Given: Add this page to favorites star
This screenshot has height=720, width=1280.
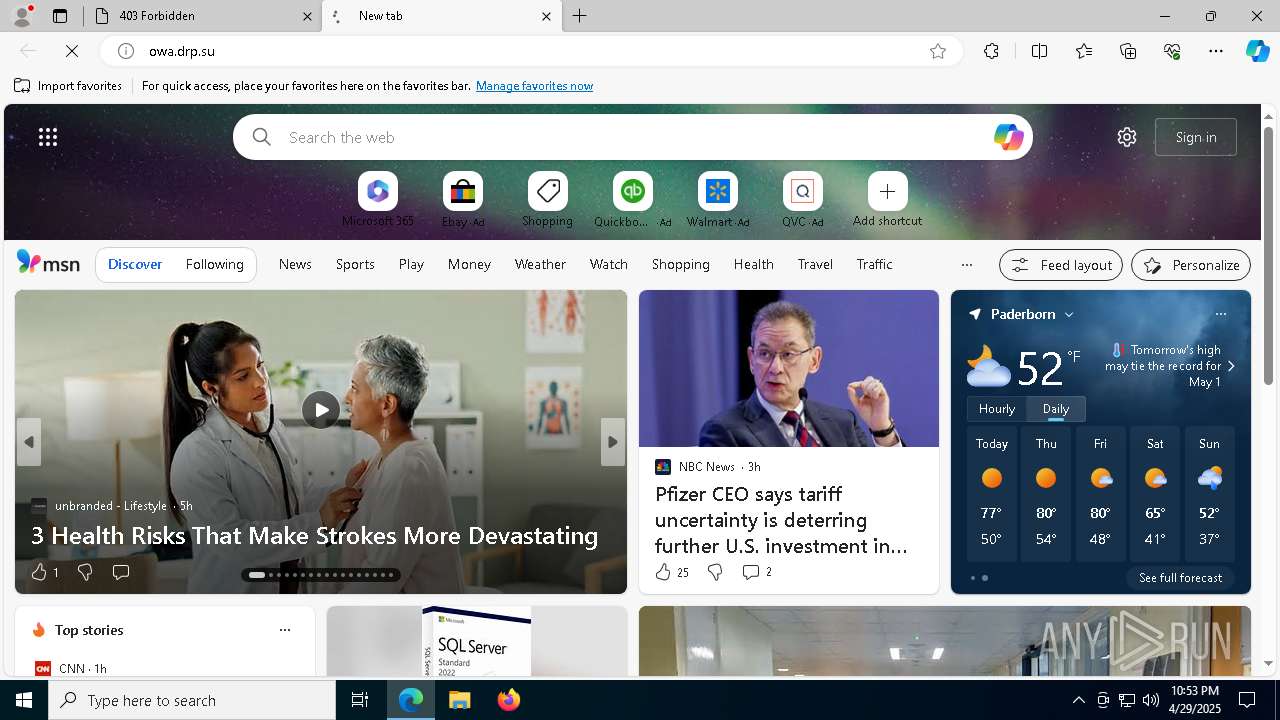Looking at the screenshot, I should pos(937,51).
